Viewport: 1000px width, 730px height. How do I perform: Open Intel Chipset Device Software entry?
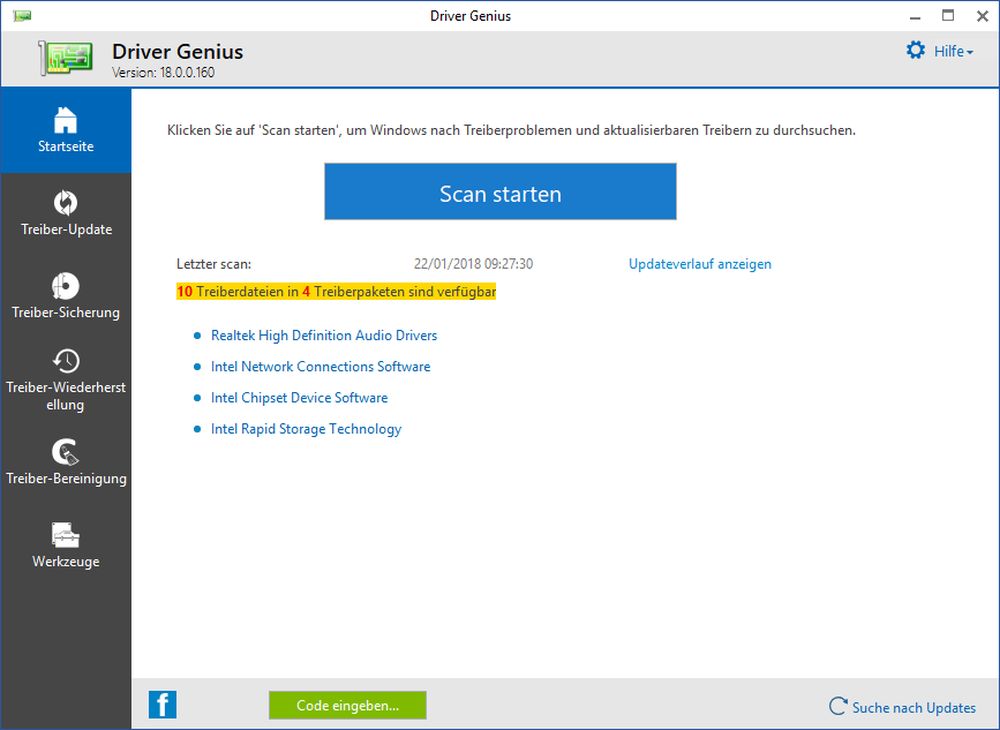(299, 398)
